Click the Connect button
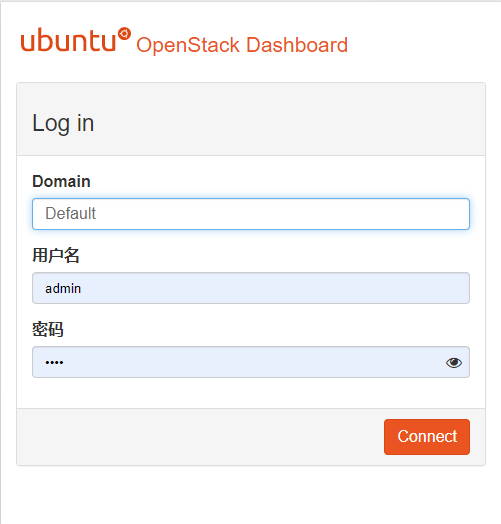501x524 pixels. [427, 437]
